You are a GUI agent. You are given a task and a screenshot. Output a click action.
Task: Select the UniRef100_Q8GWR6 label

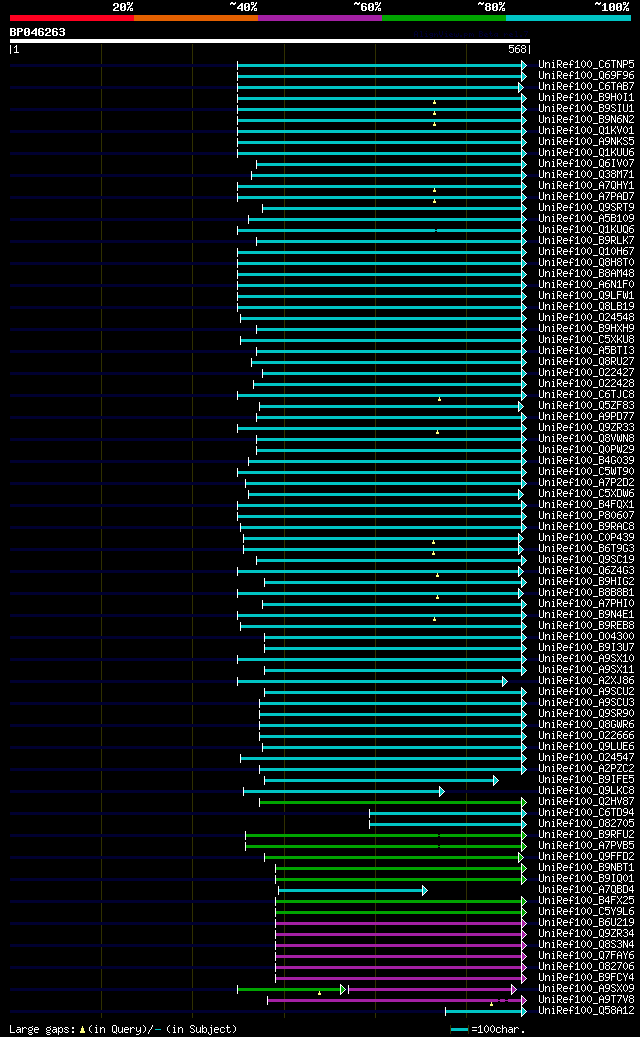pyautogui.click(x=586, y=724)
